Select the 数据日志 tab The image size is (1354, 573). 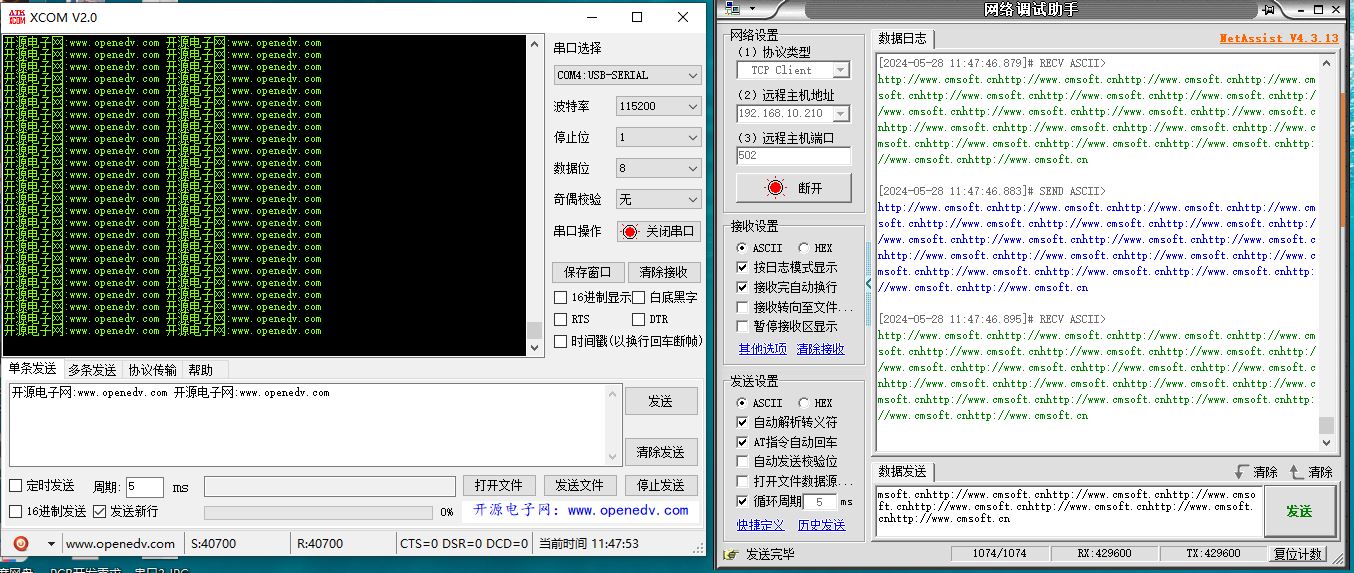(902, 39)
